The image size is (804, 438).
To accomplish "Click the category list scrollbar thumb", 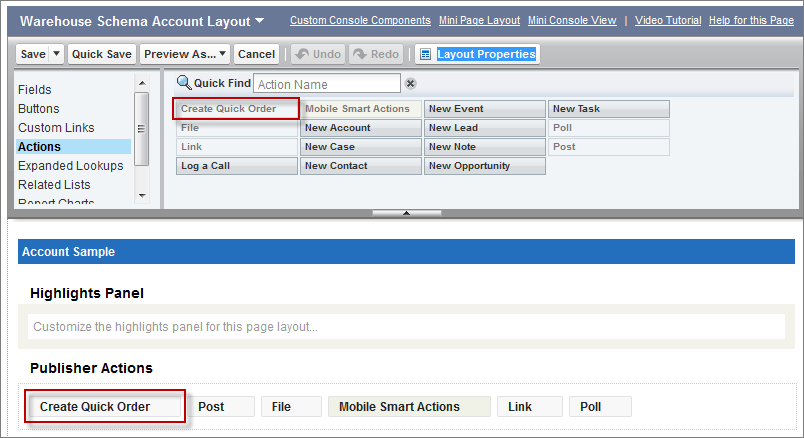I will (x=142, y=129).
